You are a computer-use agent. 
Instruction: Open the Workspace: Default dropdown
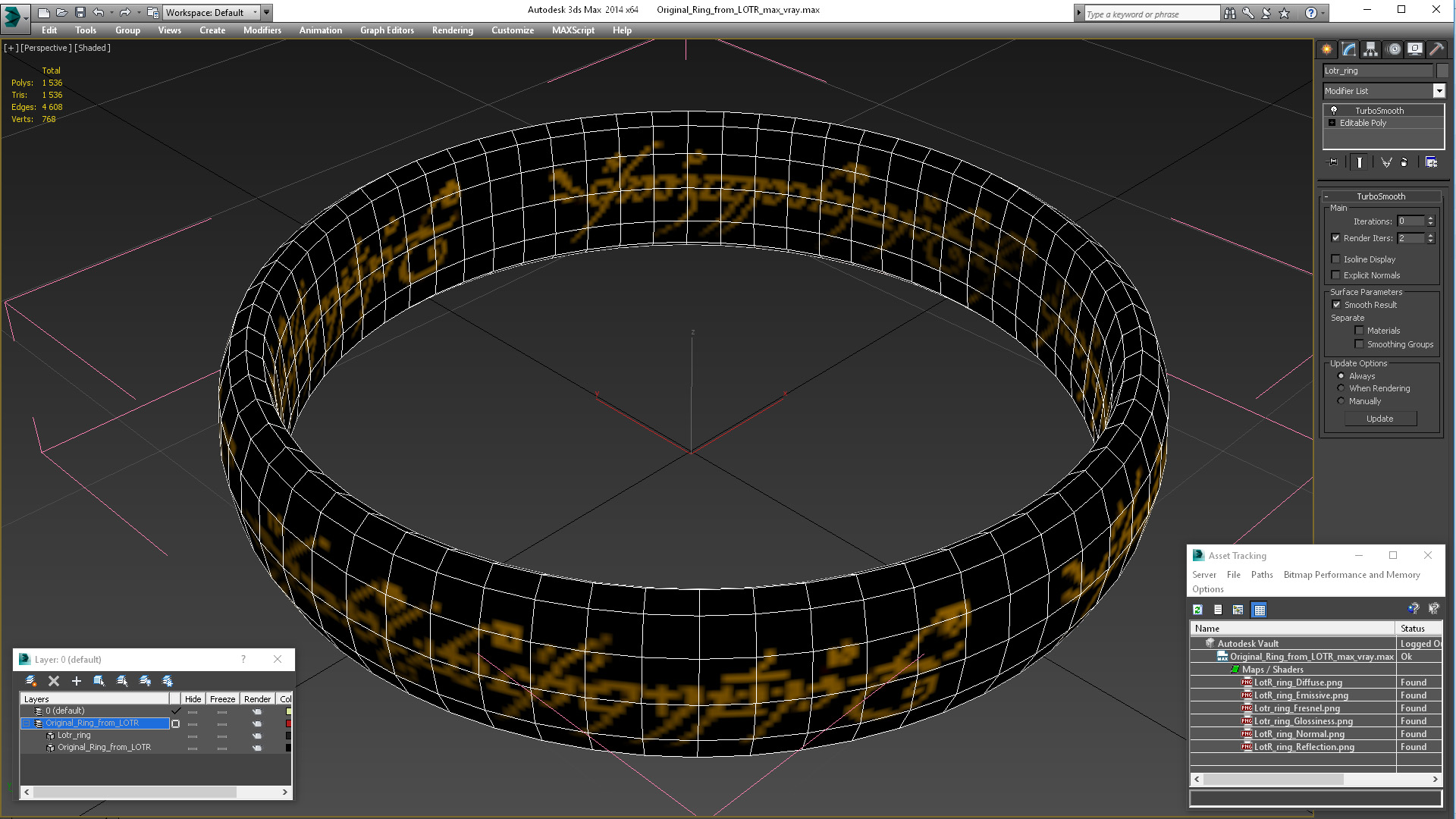[211, 13]
